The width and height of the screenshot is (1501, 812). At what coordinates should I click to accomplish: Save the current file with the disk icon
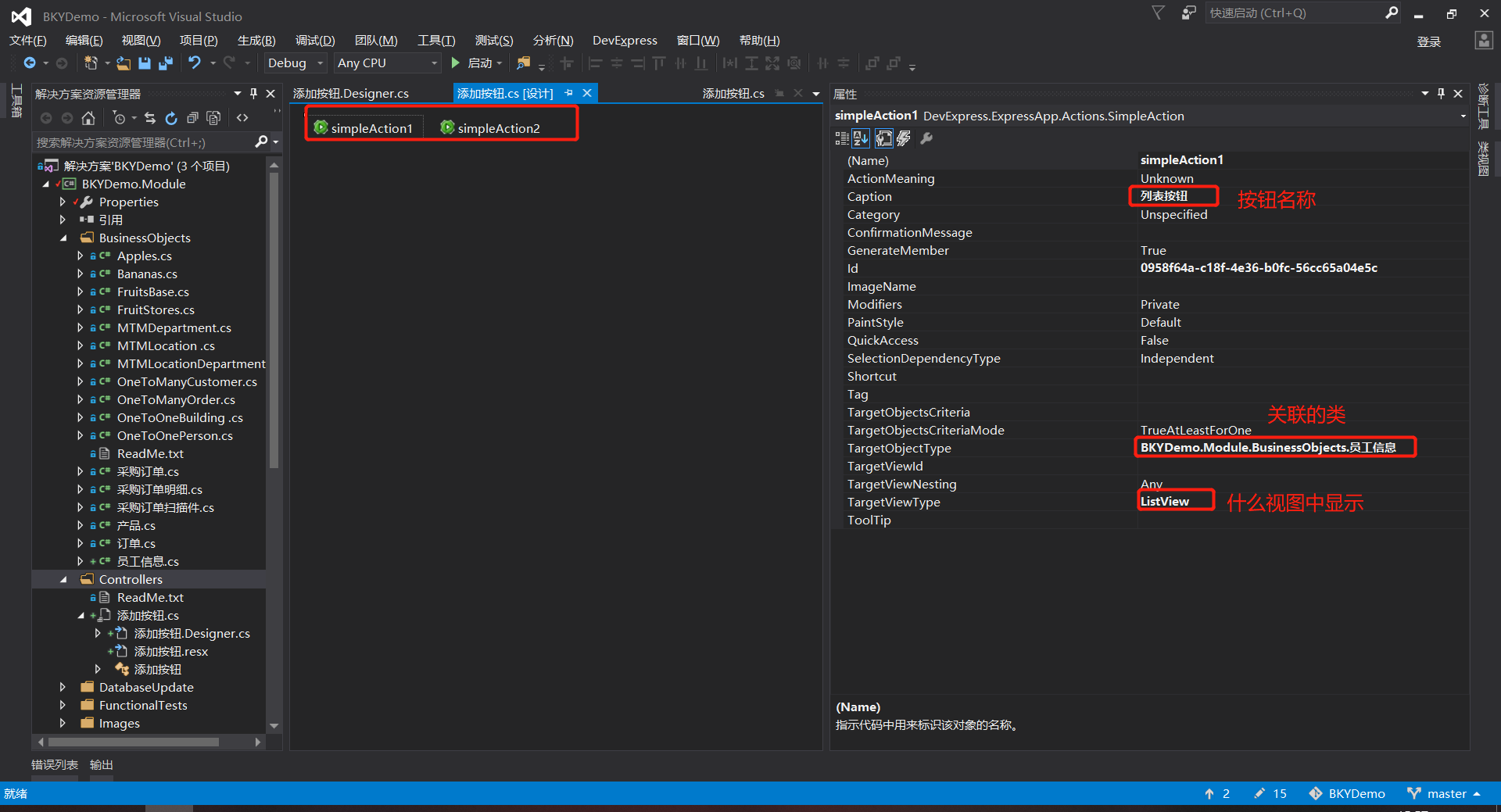click(x=145, y=63)
